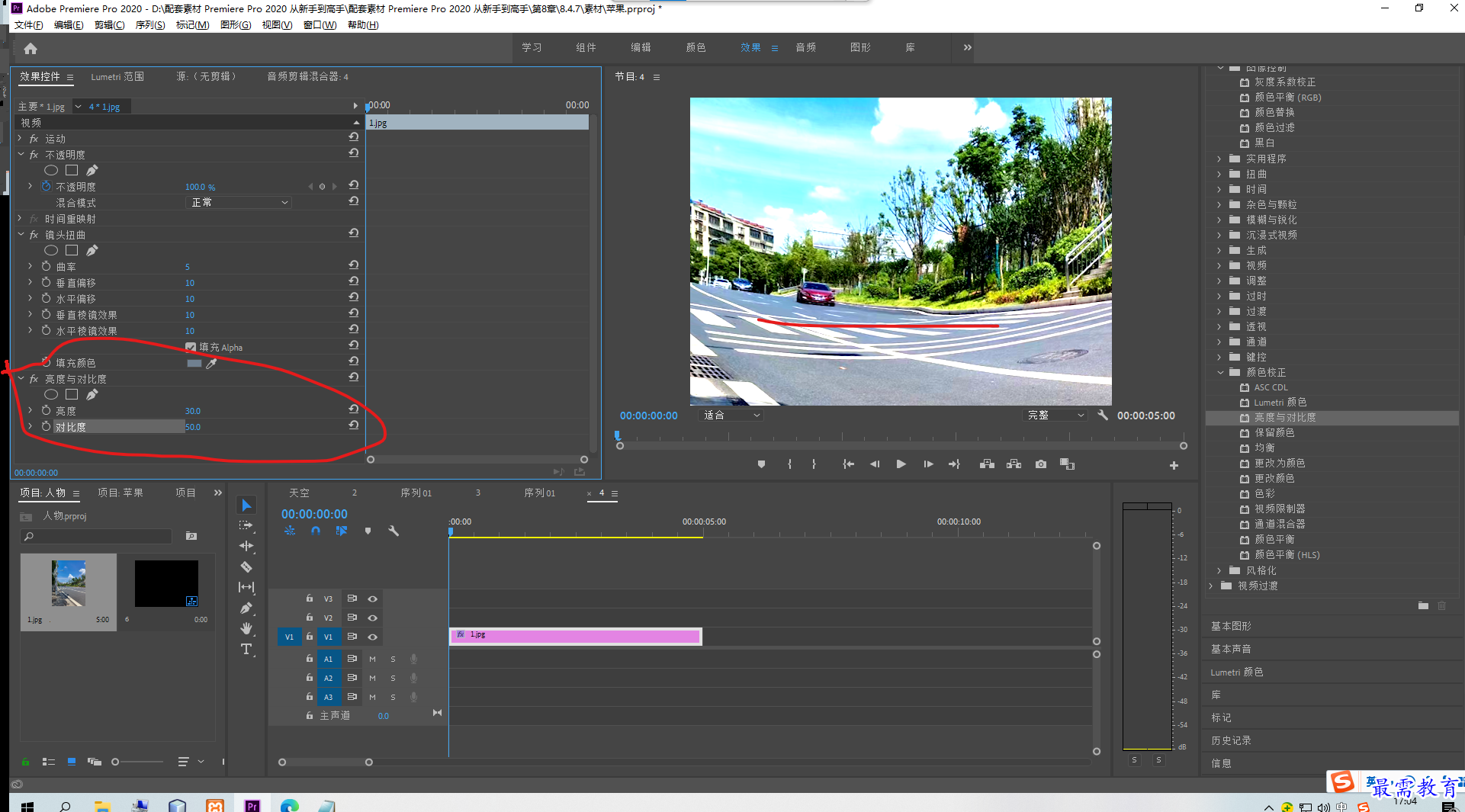
Task: Open 混合模式 dropdown
Action: 239,203
